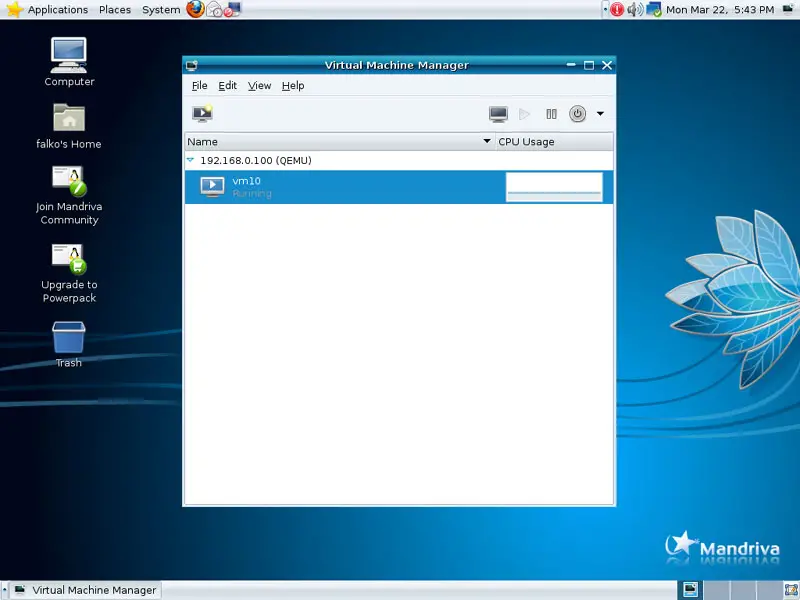Open the Applications menu

[x=58, y=10]
